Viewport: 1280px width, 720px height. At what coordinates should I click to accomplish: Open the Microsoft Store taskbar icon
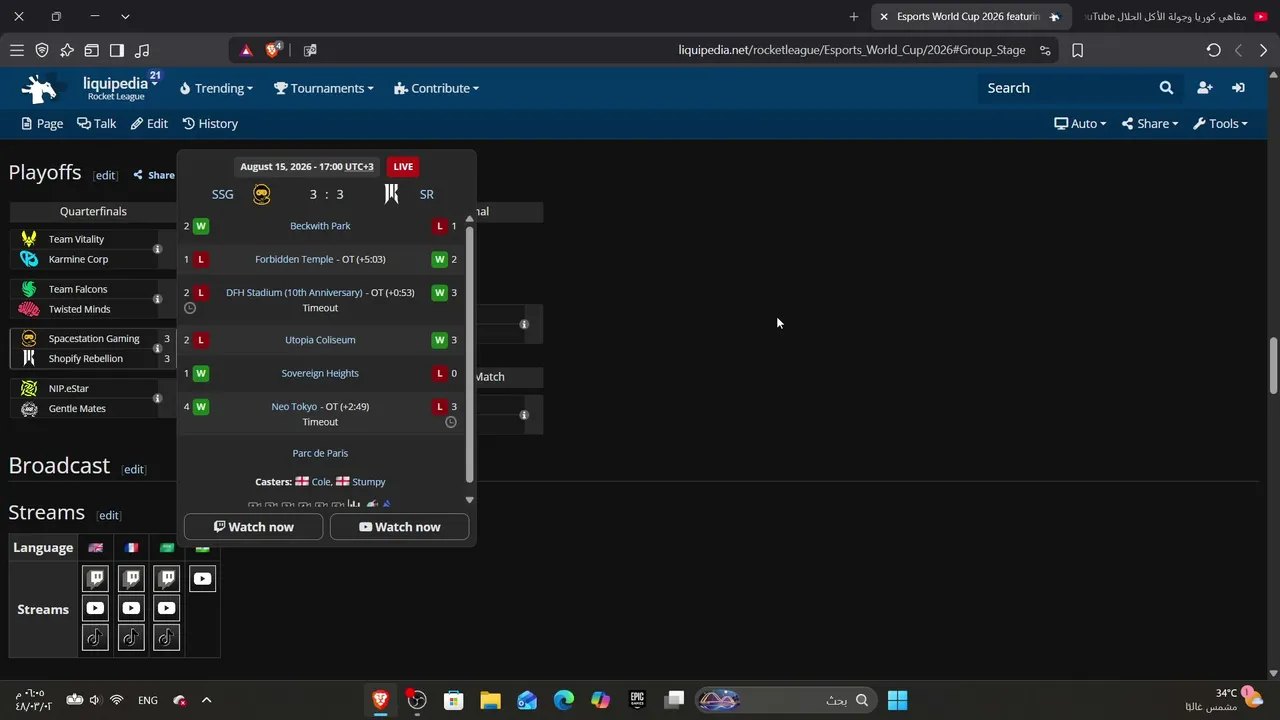(x=453, y=700)
